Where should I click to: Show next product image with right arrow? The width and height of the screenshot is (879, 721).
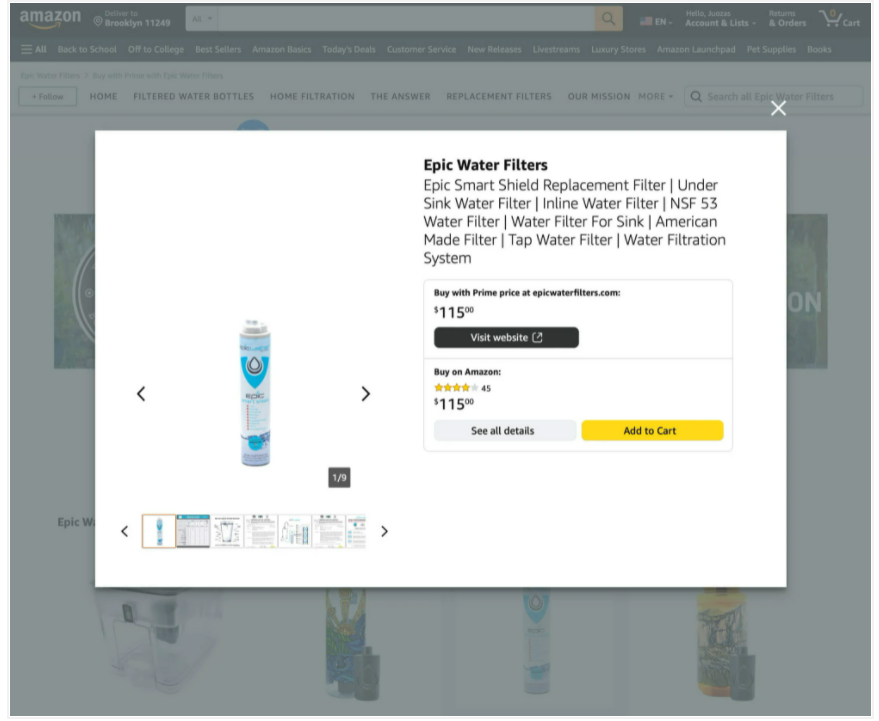pyautogui.click(x=365, y=394)
